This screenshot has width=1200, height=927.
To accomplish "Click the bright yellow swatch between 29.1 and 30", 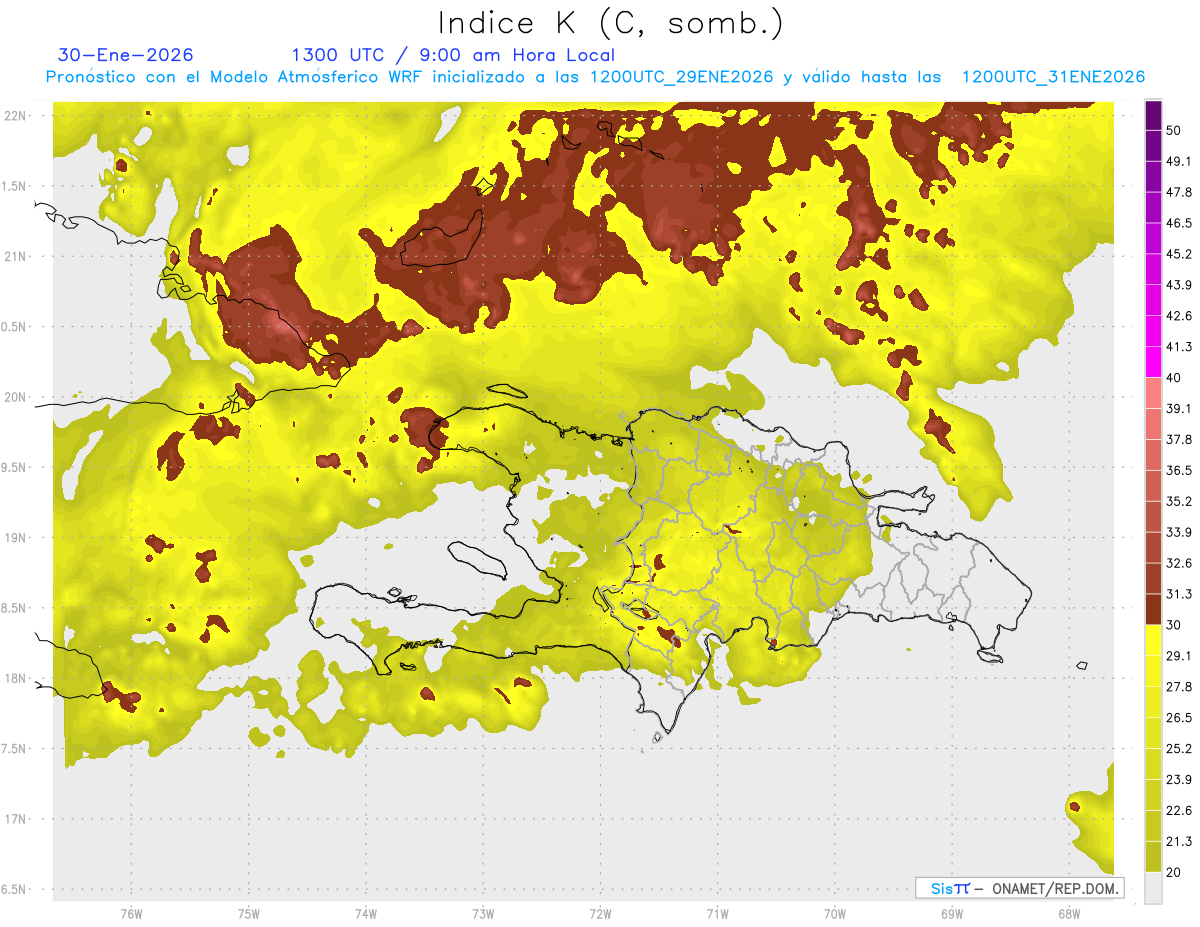I will 1153,640.
